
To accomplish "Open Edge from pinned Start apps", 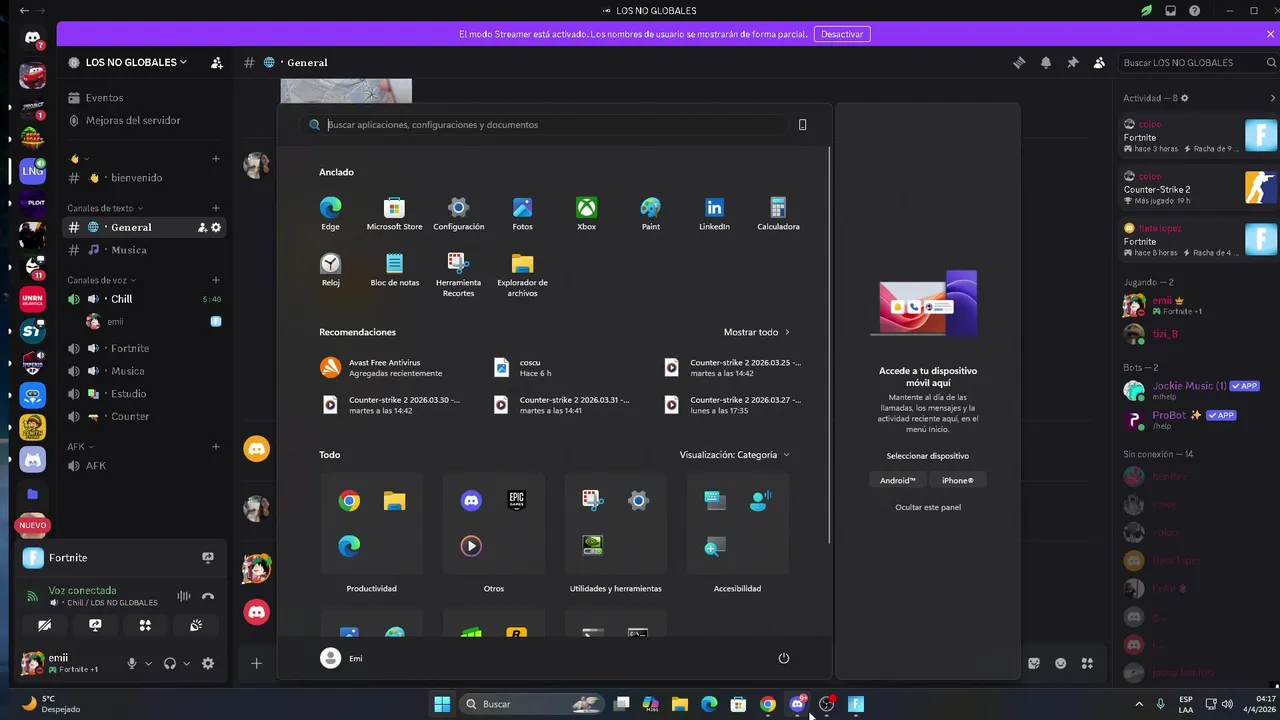I will pyautogui.click(x=330, y=213).
